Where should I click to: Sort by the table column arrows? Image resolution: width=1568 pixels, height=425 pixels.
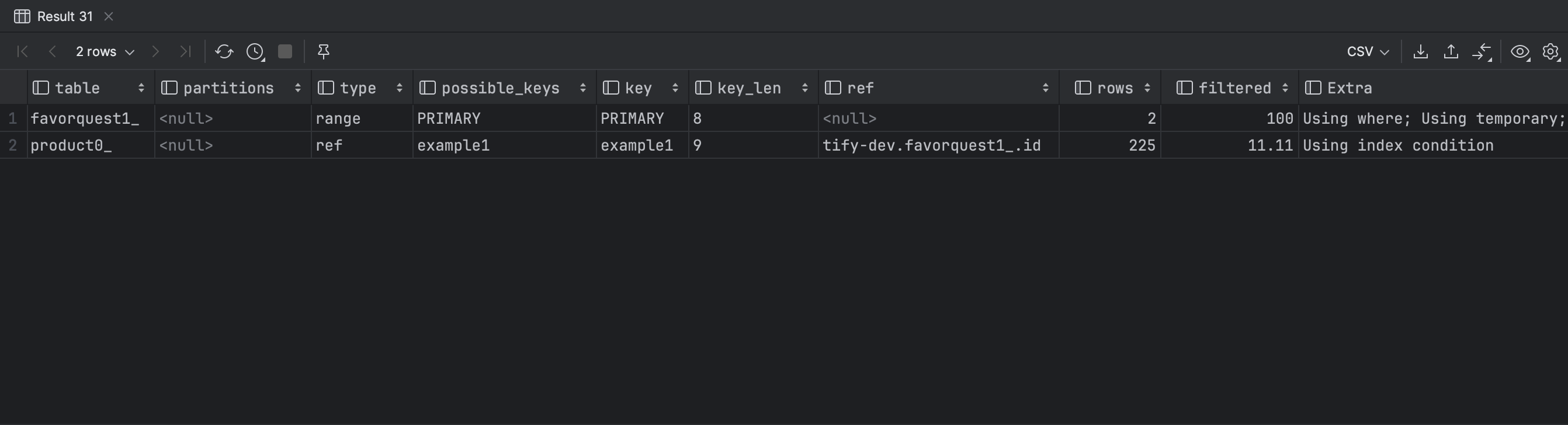pos(141,88)
